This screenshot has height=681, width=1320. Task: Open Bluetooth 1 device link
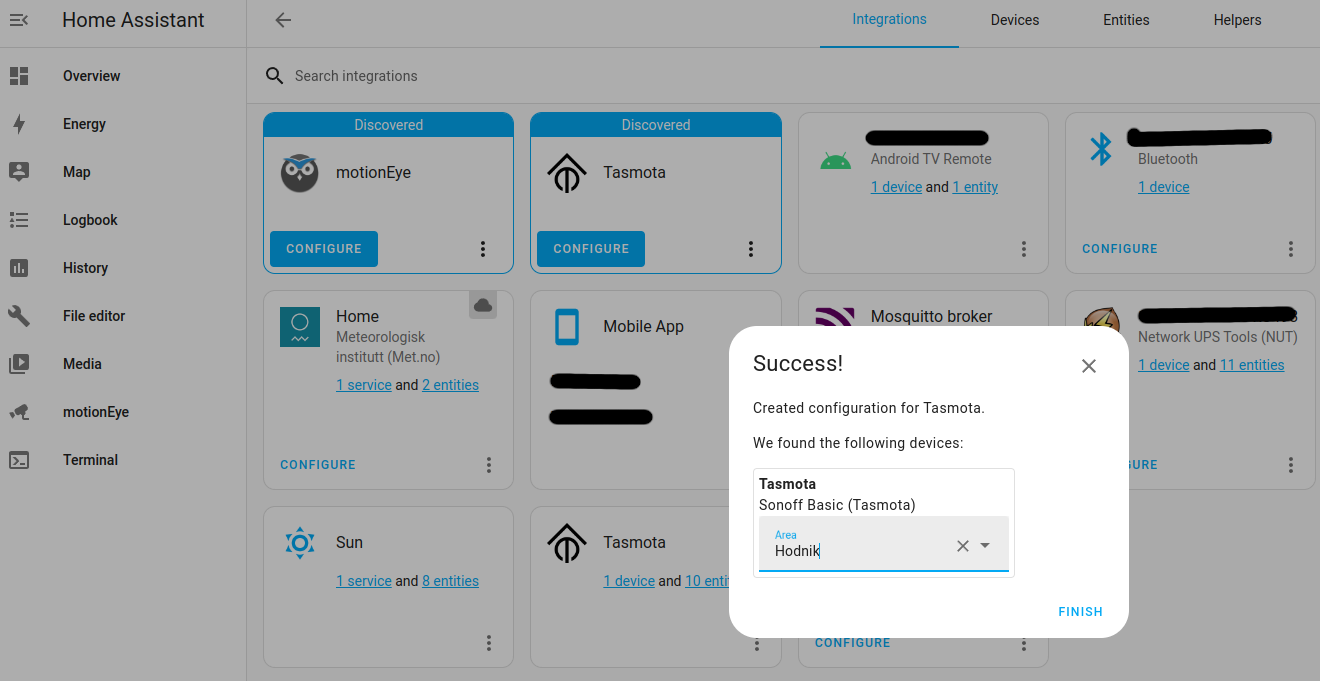point(1164,187)
